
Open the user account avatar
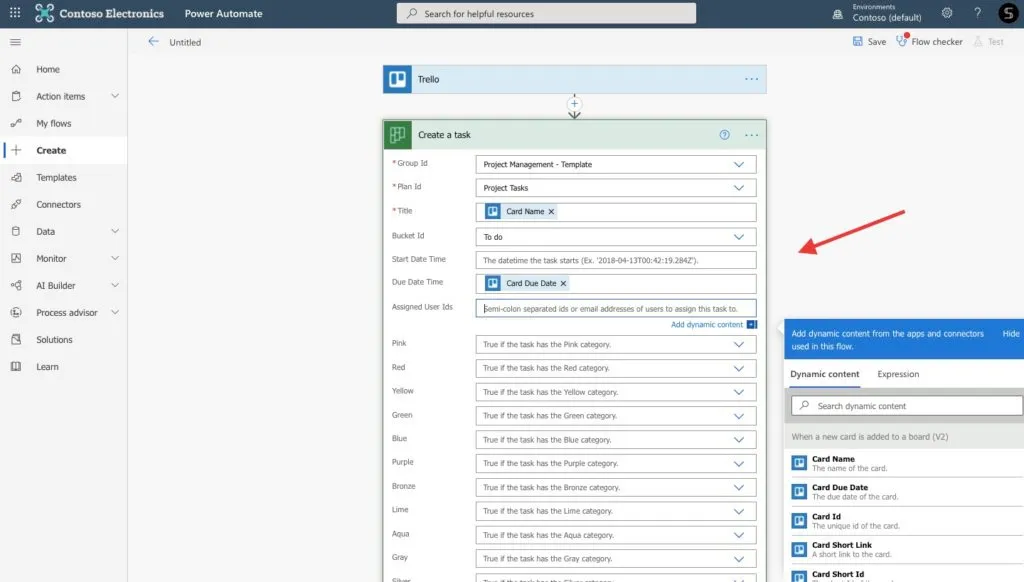1008,13
